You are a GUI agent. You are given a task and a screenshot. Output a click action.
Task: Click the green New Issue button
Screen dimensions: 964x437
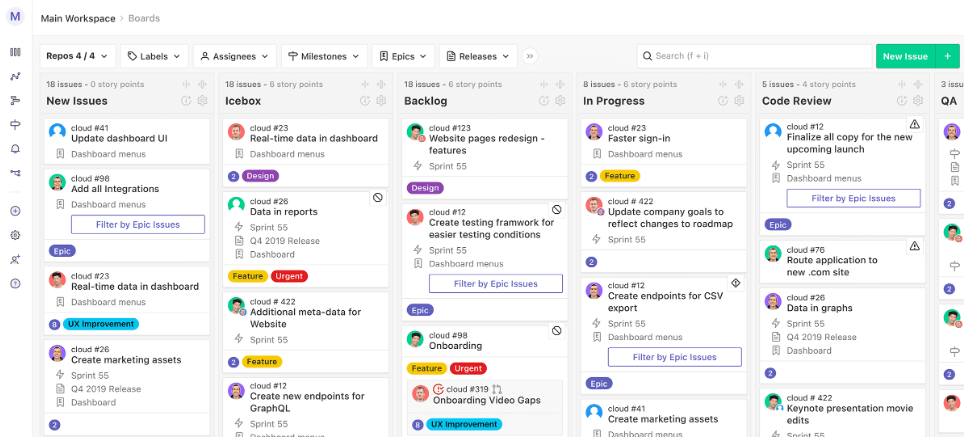(x=906, y=56)
